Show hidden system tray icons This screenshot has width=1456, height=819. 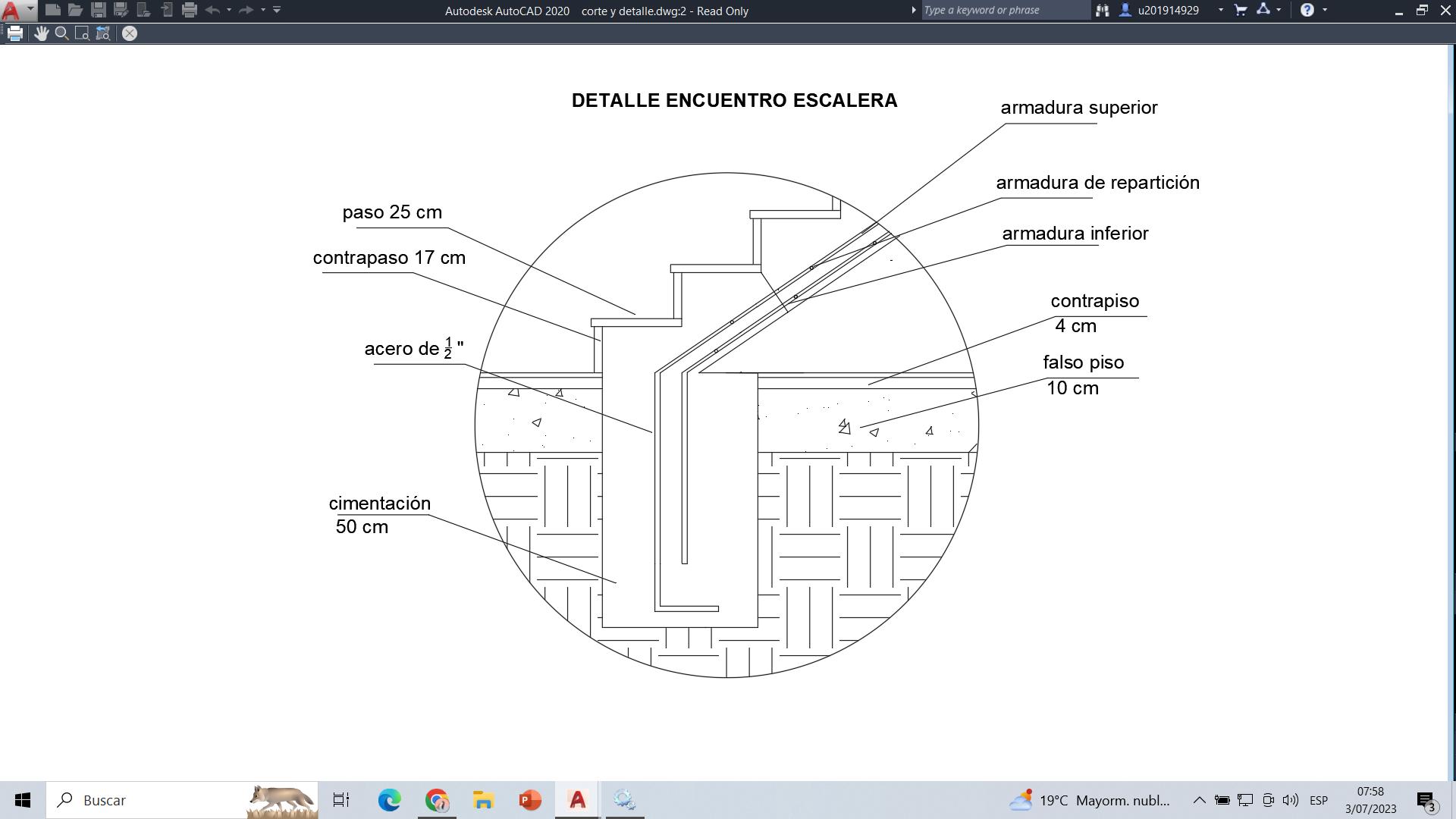1199,800
